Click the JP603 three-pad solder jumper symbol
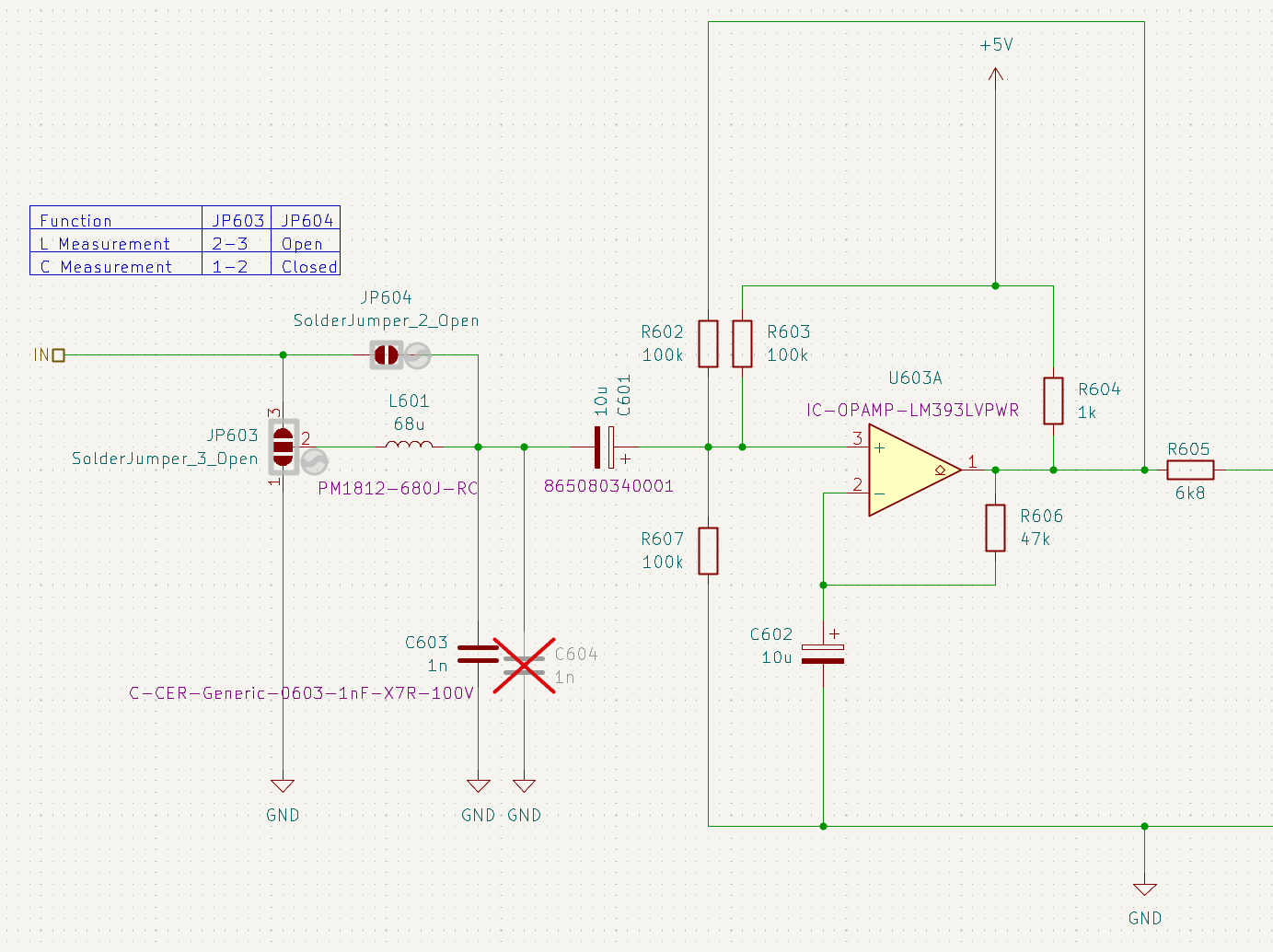Image resolution: width=1273 pixels, height=952 pixels. (284, 447)
